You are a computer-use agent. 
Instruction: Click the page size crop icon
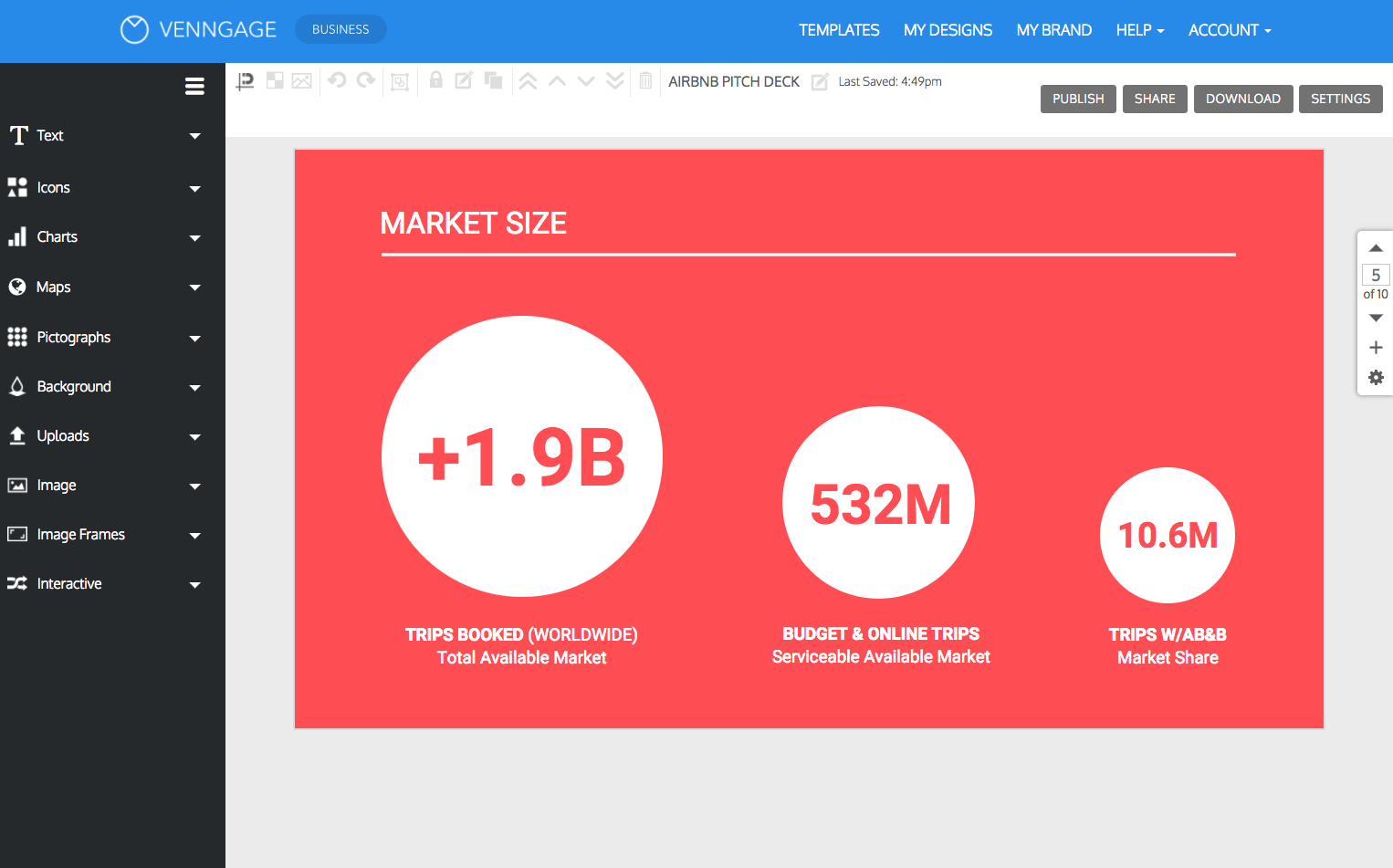(x=245, y=81)
